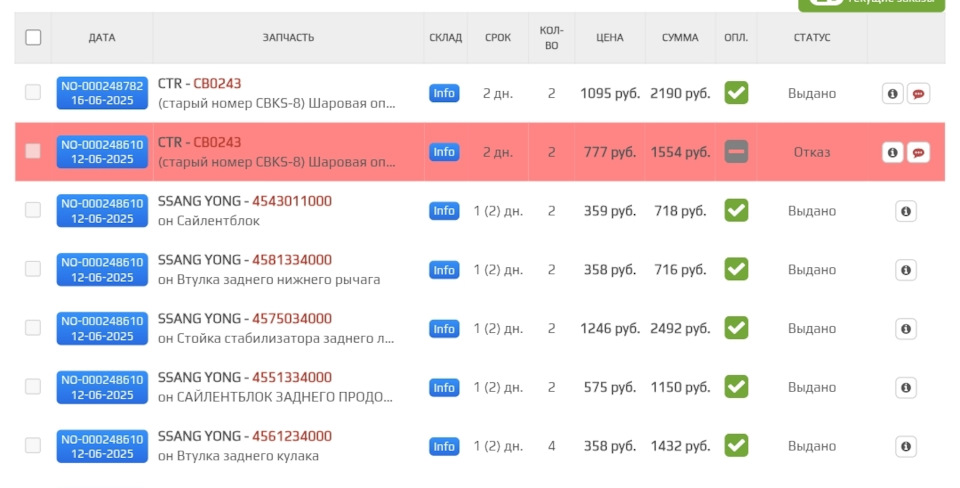Click info icon for part 4543011000

point(905,211)
